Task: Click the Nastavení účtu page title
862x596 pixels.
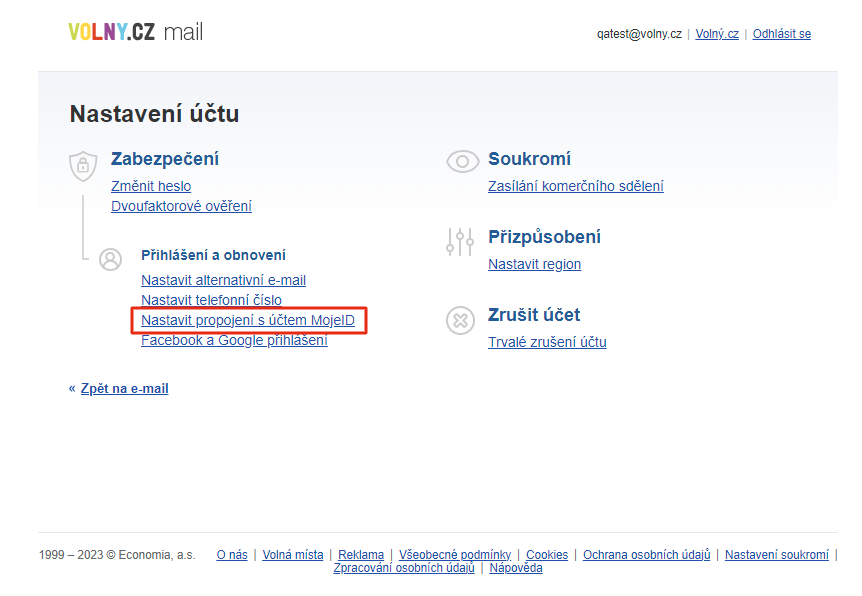Action: [154, 114]
